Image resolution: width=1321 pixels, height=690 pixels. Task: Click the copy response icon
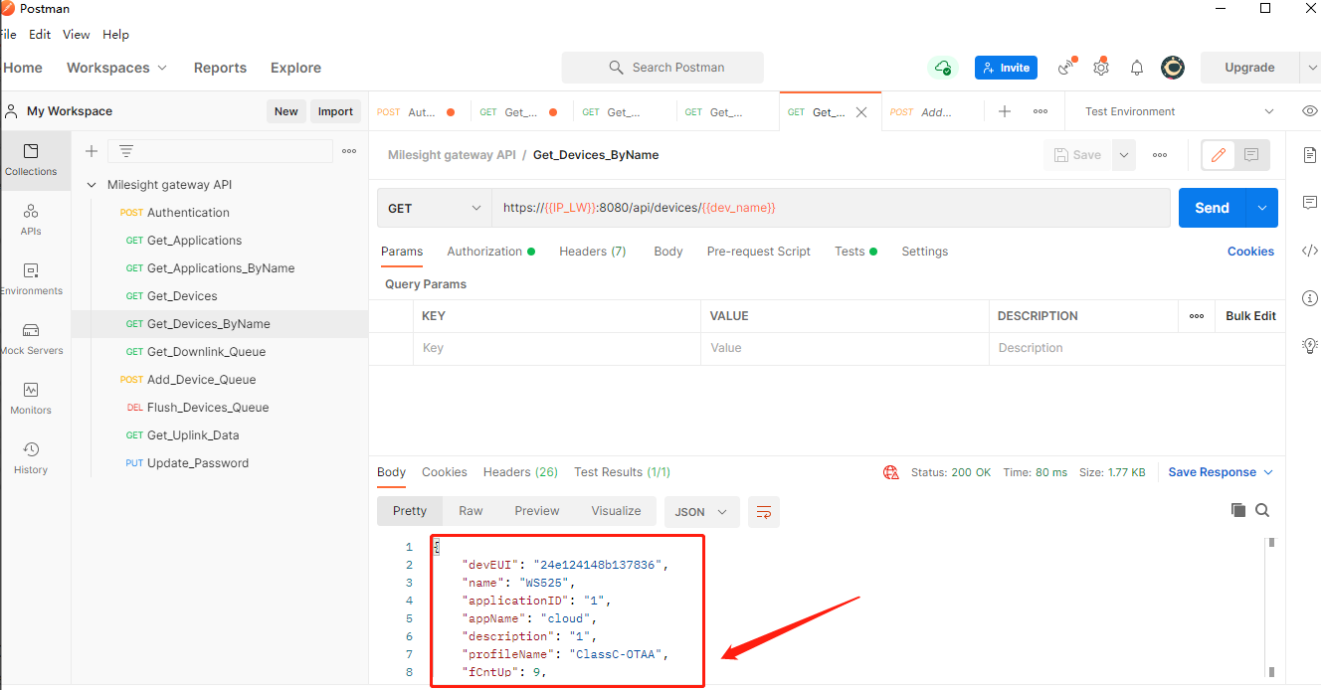tap(1238, 510)
